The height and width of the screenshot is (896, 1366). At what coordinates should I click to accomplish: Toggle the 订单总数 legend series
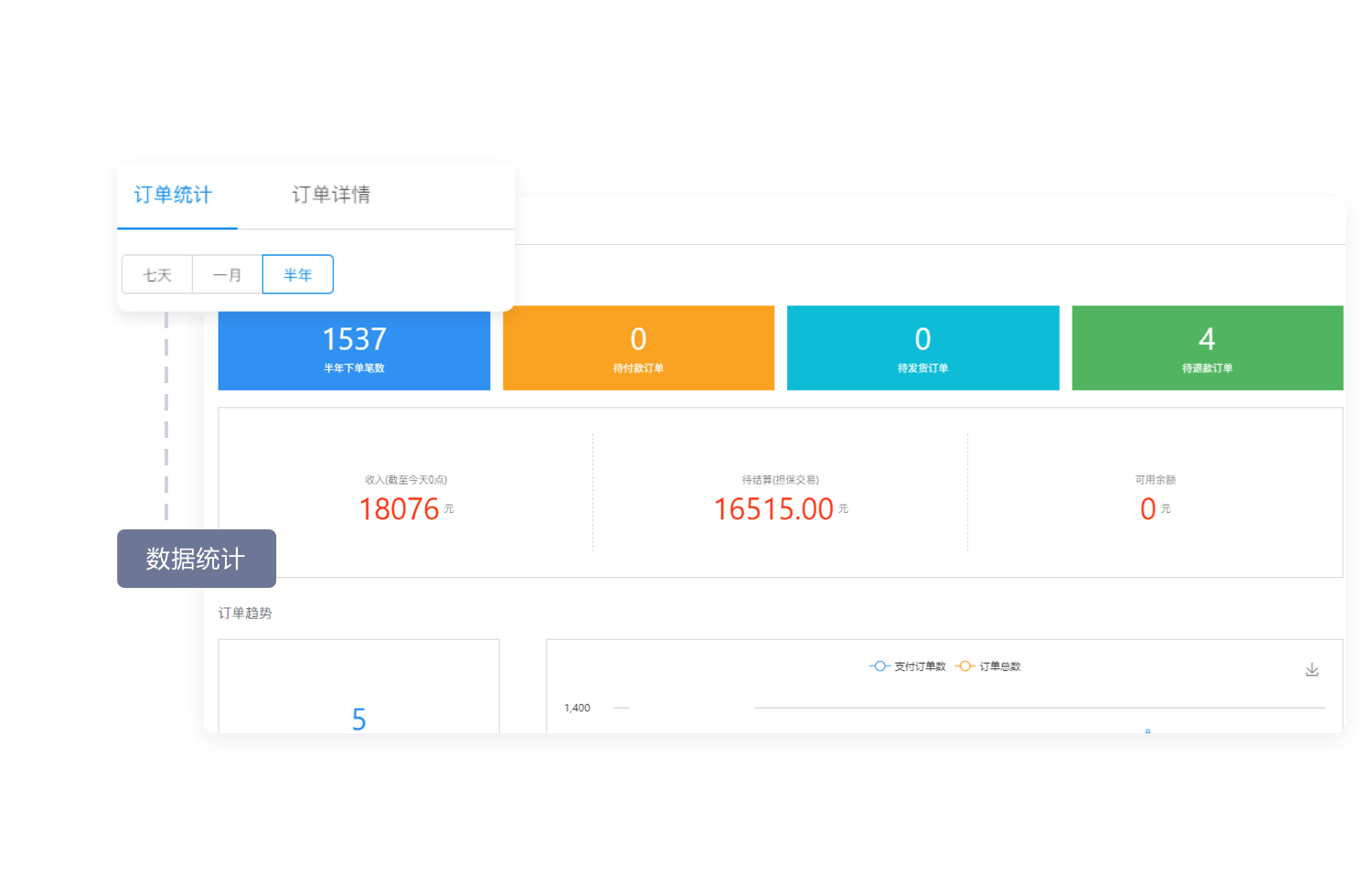[988, 667]
